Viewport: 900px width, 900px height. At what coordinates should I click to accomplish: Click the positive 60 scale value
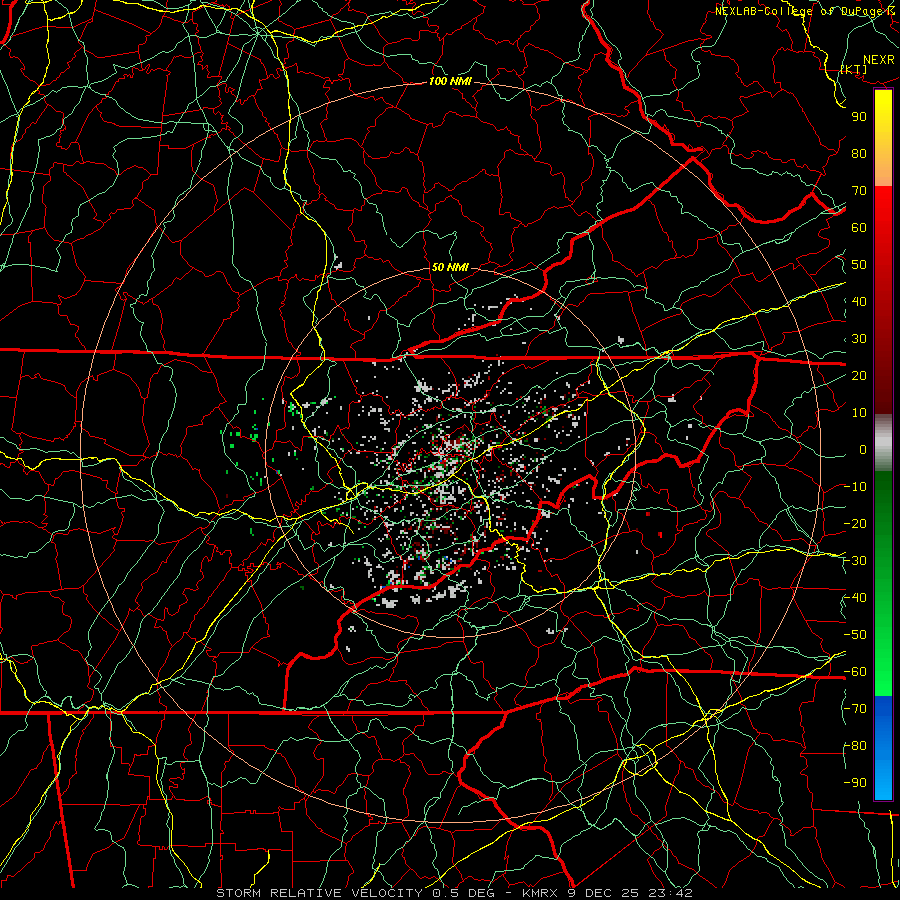(859, 228)
